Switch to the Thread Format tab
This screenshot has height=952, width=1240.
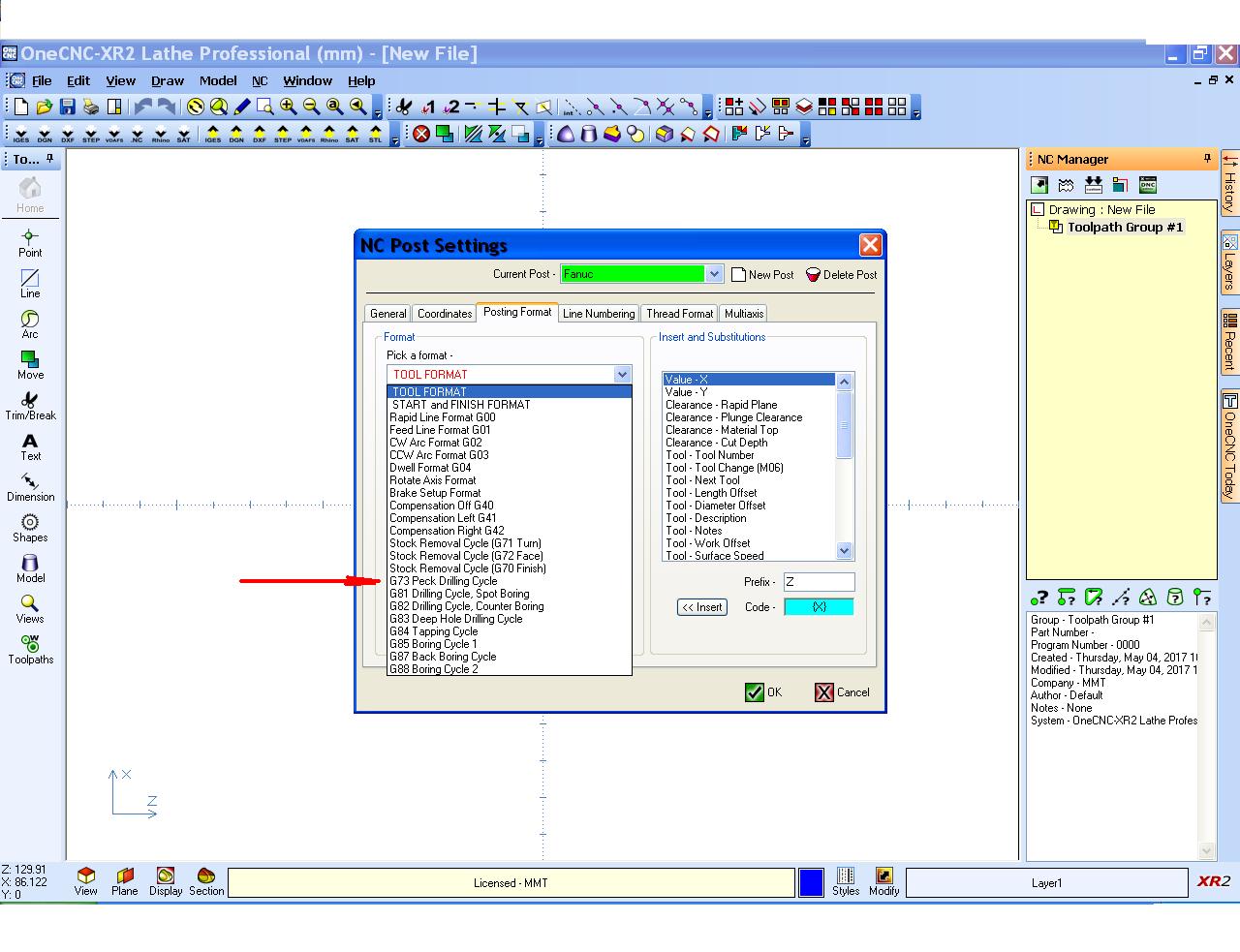coord(679,314)
